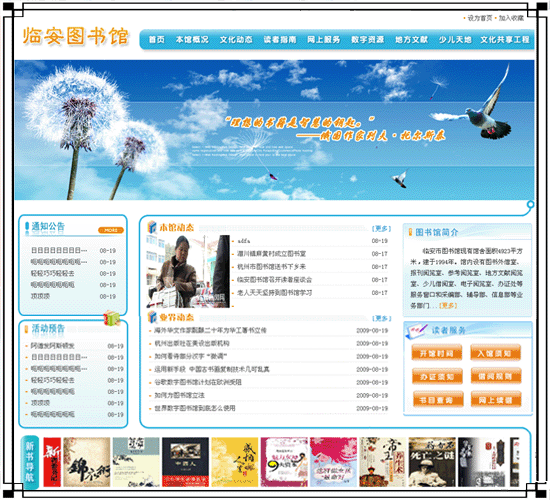
Task: Click the 本馆动态 news photo thumbnail
Action: pyautogui.click(x=188, y=272)
